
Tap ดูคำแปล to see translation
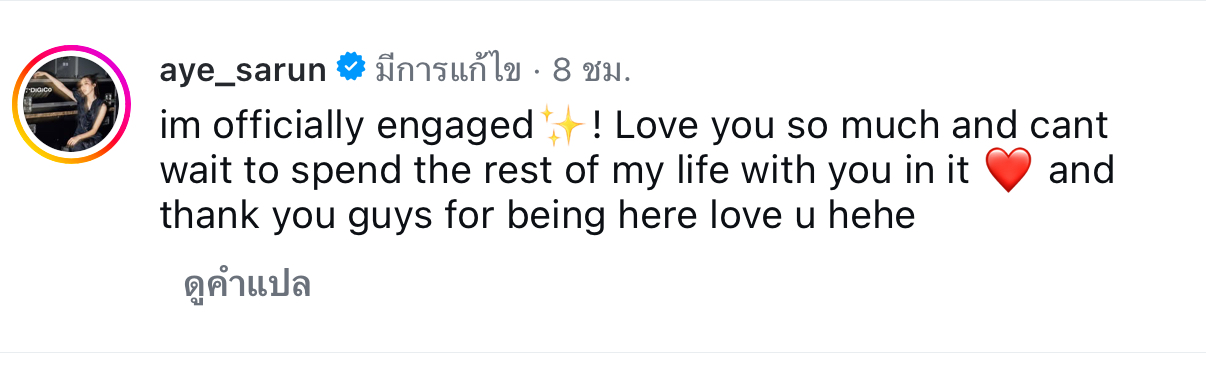point(247,284)
